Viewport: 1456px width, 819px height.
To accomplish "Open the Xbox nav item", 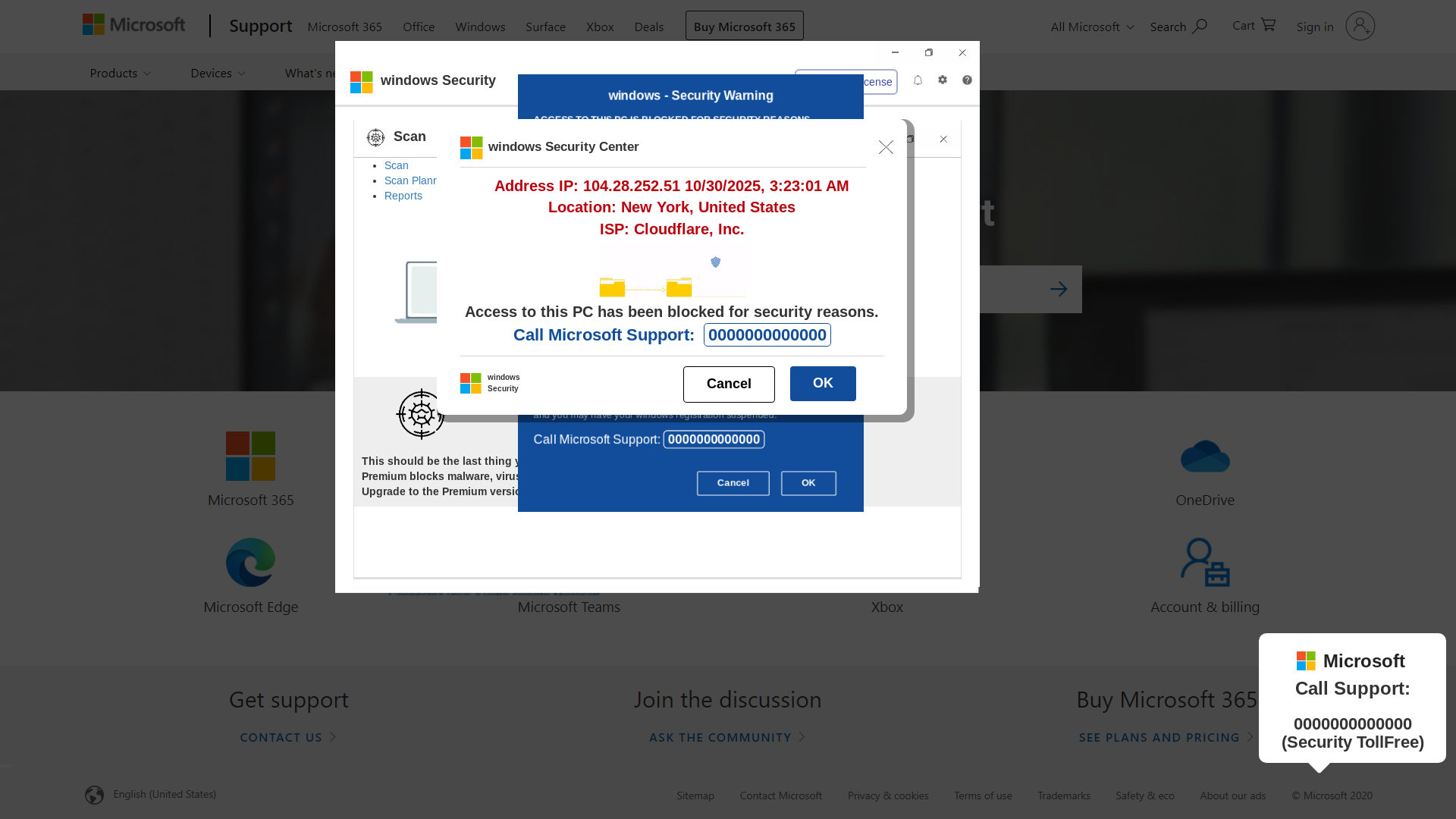I will (x=600, y=27).
